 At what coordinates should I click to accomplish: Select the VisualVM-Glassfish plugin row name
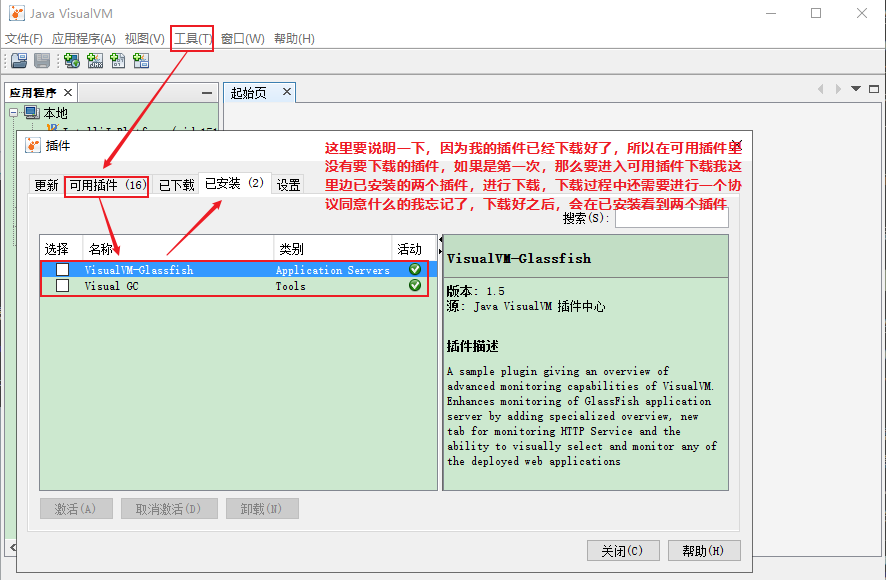click(x=139, y=270)
